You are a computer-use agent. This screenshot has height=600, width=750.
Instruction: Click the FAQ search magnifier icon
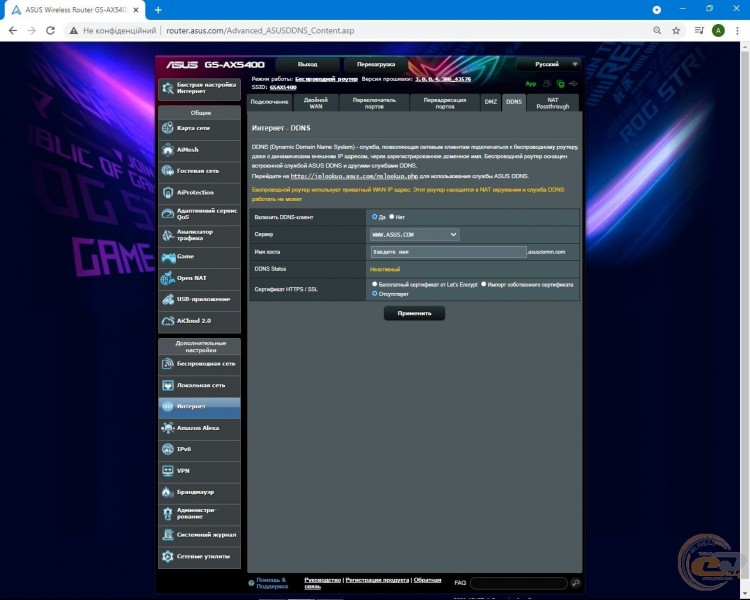(x=575, y=582)
